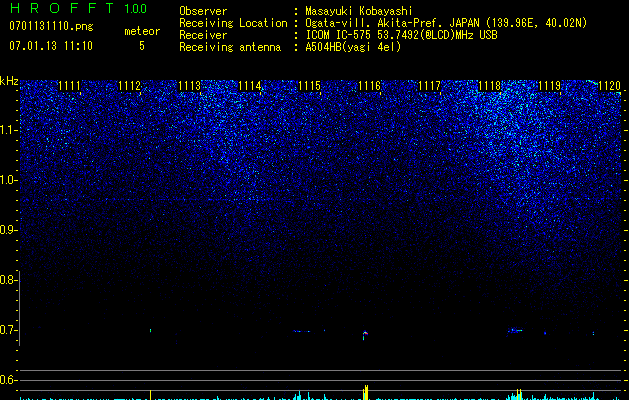
Task: Click the small green echo dot after 1112
Action: [x=150, y=331]
